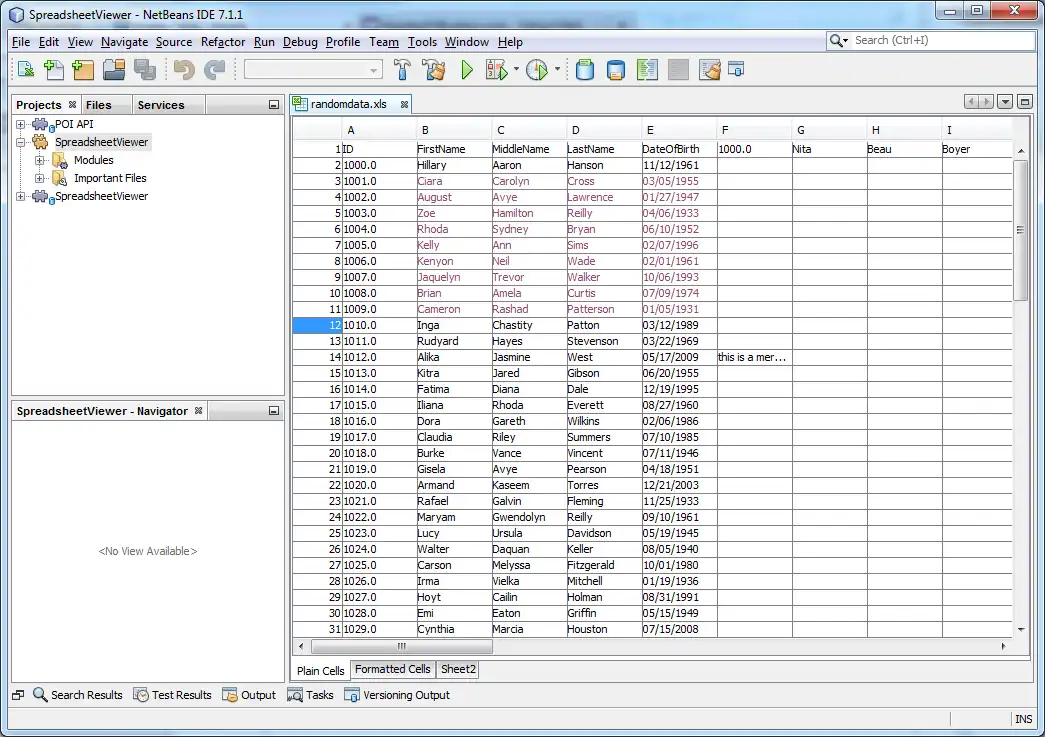Expand the POI API project node

(21, 124)
